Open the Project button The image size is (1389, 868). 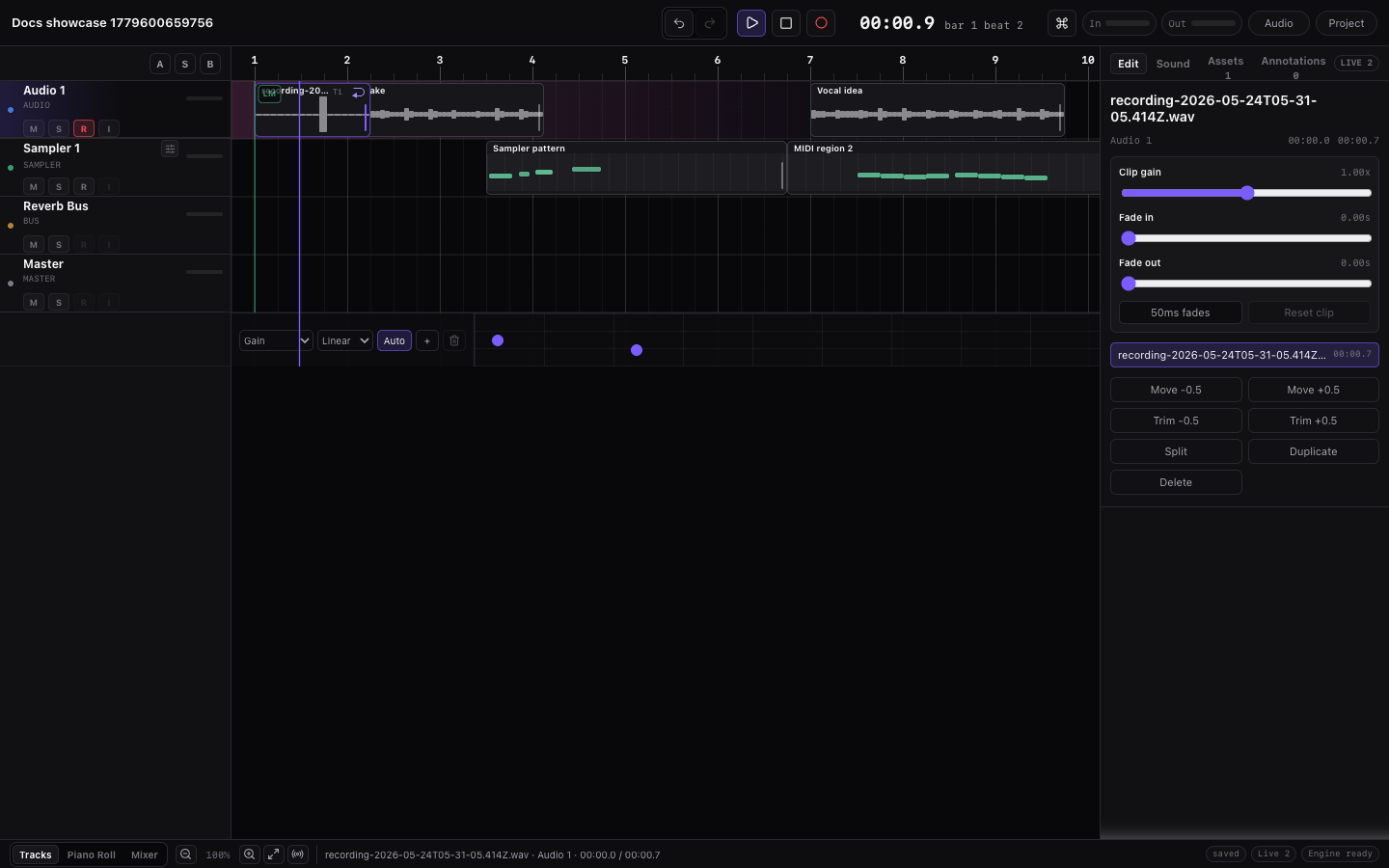1347,23
